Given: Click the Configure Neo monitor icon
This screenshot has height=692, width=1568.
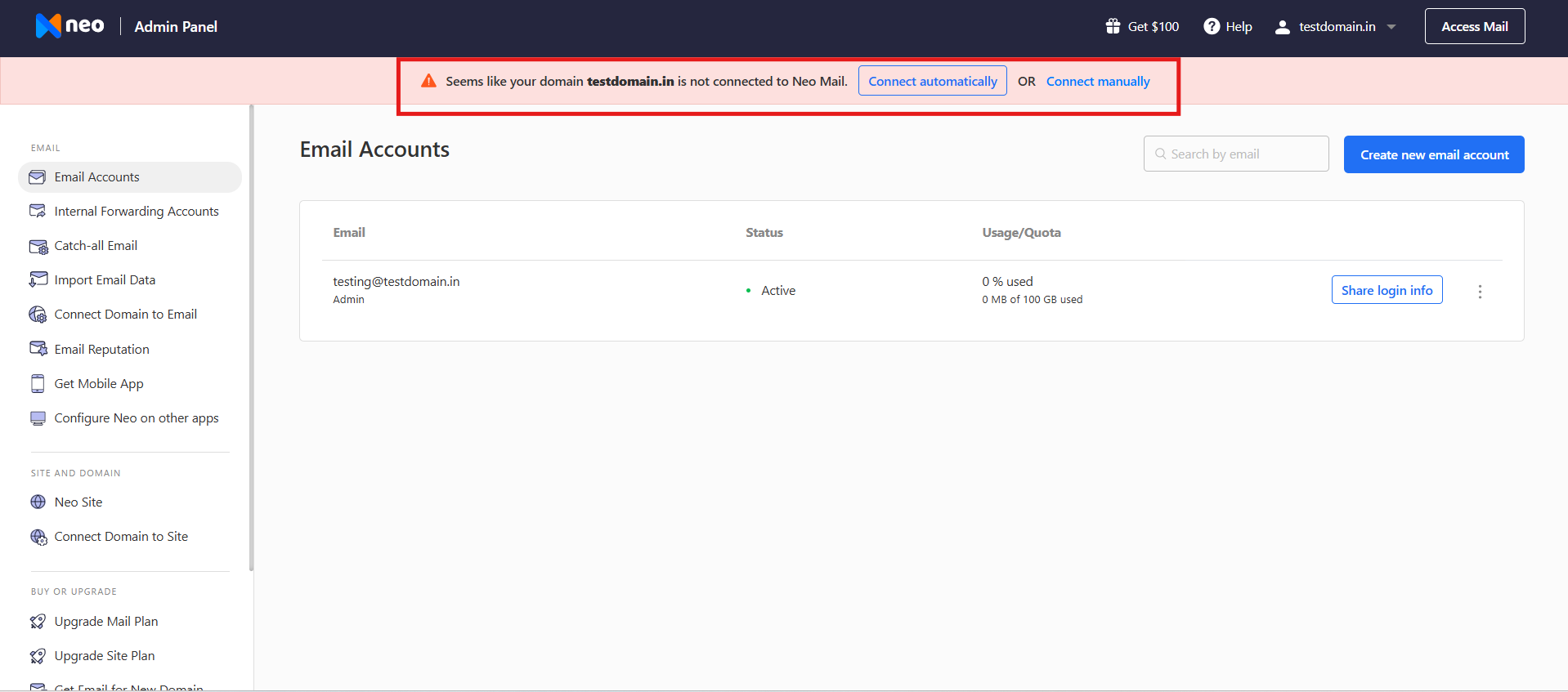Looking at the screenshot, I should 38,418.
